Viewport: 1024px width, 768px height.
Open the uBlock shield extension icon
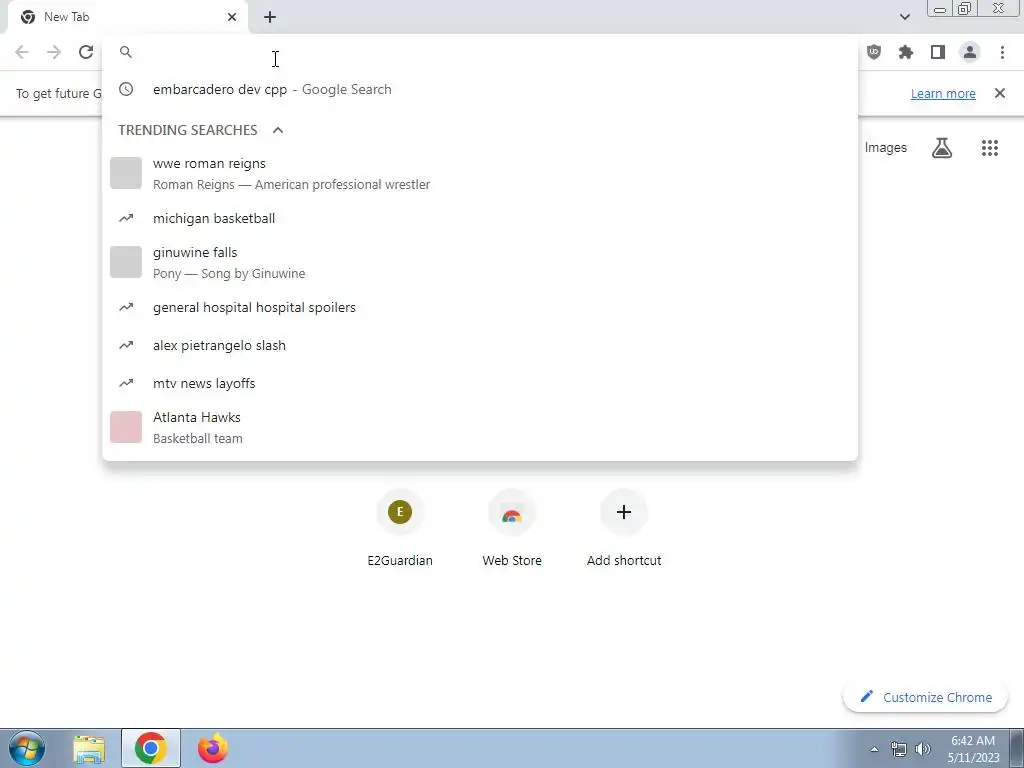[x=874, y=52]
